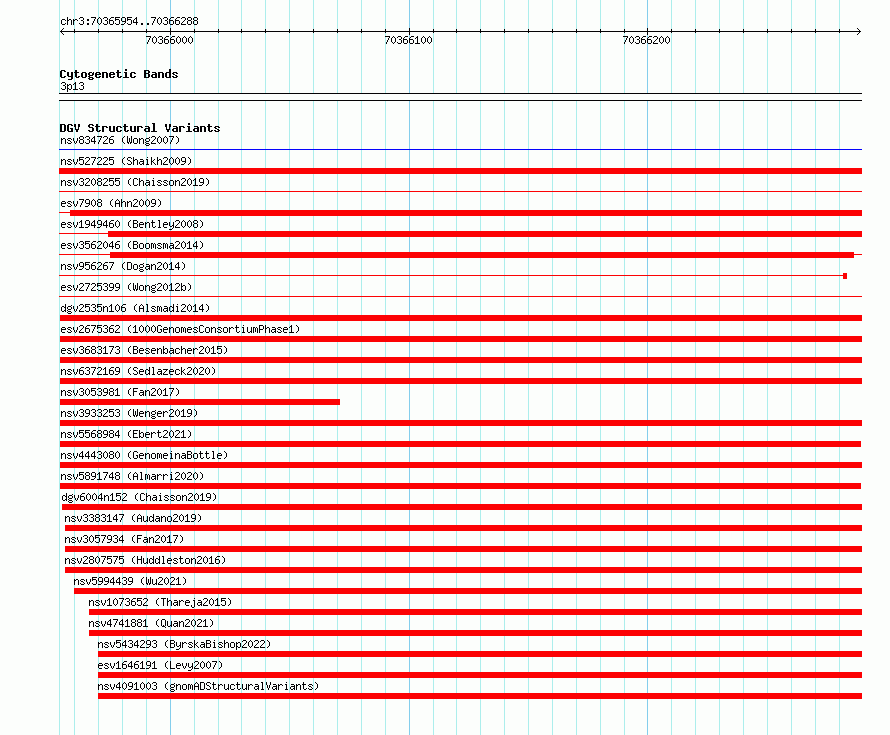
Task: Select esv2675362 (1000GenomesConsortiumPhase1) label
Action: (180, 329)
